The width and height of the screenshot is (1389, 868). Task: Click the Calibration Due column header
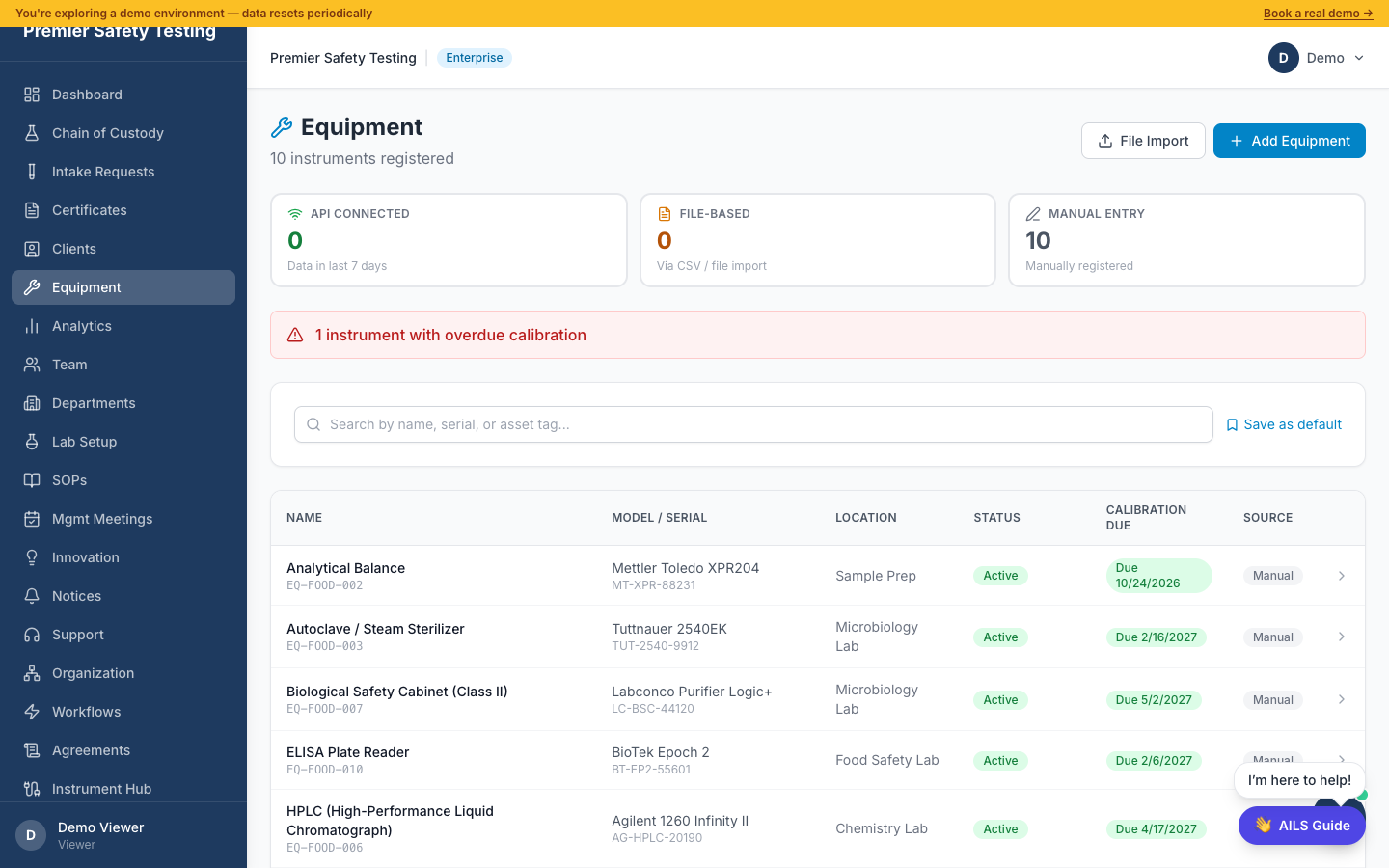[1146, 518]
